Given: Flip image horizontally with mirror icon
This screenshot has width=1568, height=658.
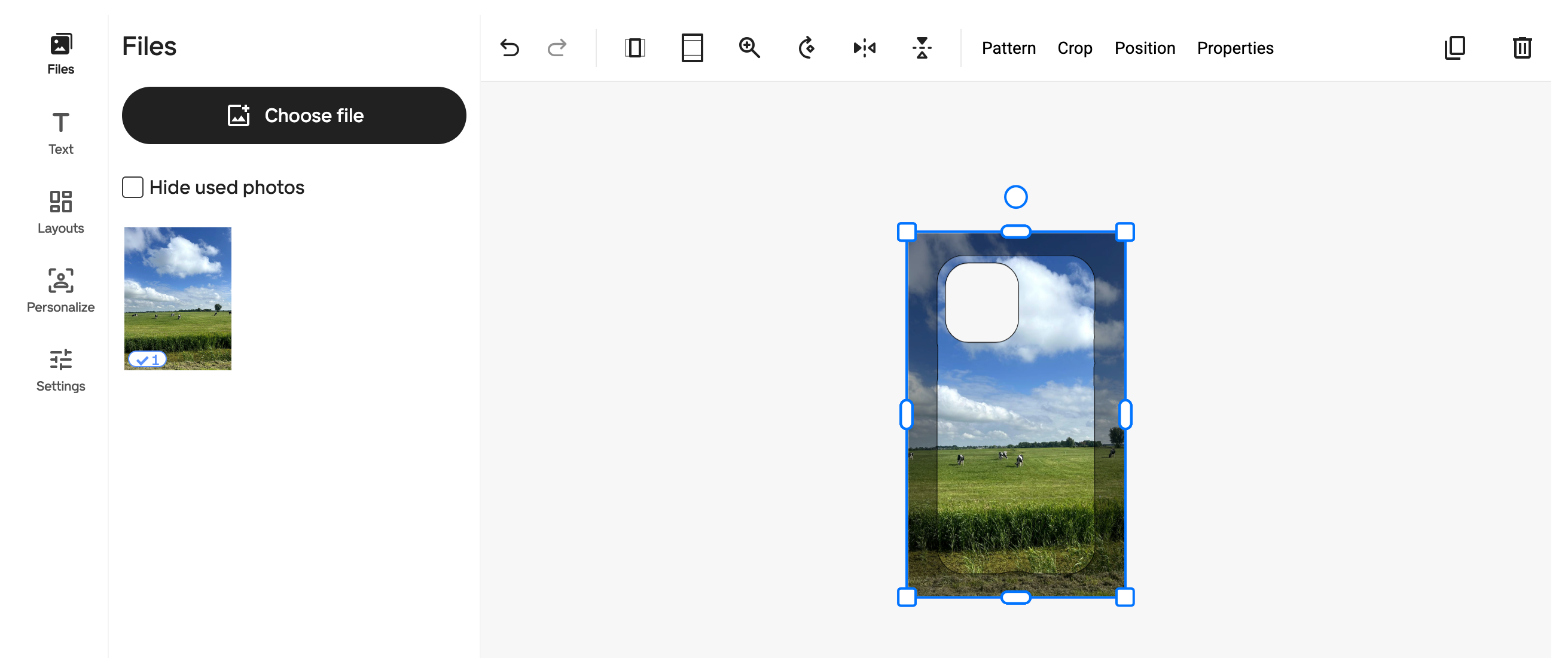Looking at the screenshot, I should (864, 47).
